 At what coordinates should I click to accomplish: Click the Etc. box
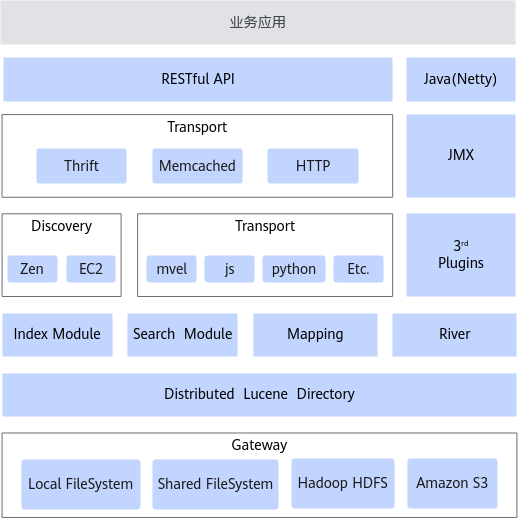tap(358, 269)
